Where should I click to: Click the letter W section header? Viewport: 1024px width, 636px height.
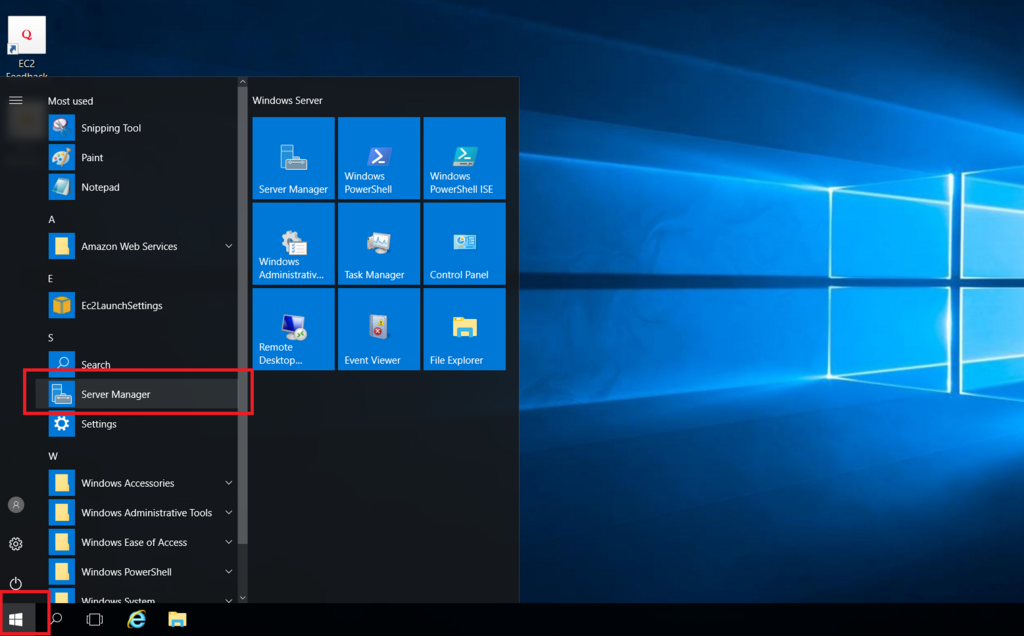click(53, 456)
